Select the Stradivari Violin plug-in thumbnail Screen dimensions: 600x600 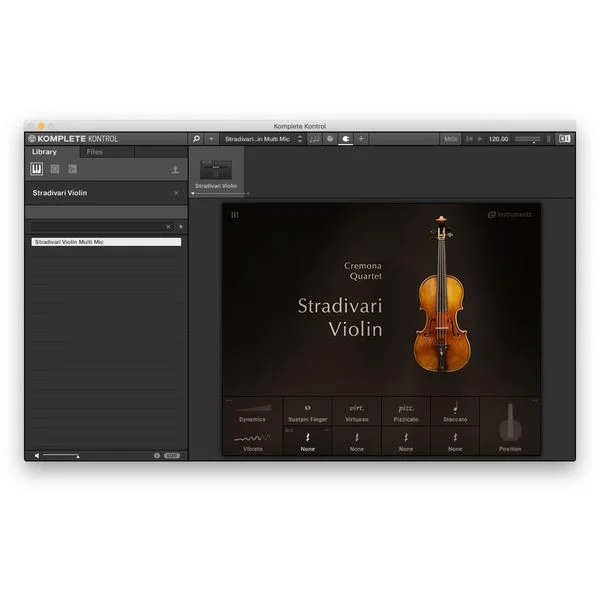216,170
